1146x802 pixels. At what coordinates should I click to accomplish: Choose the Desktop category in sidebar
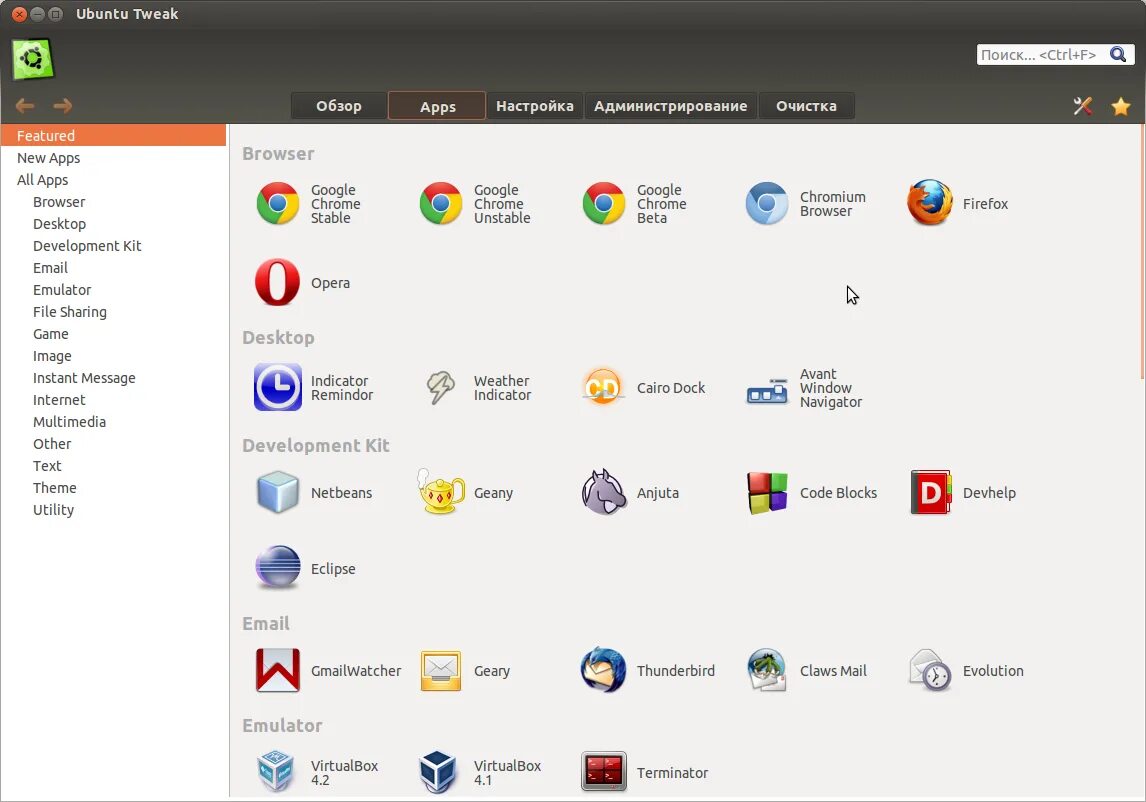coord(113,223)
